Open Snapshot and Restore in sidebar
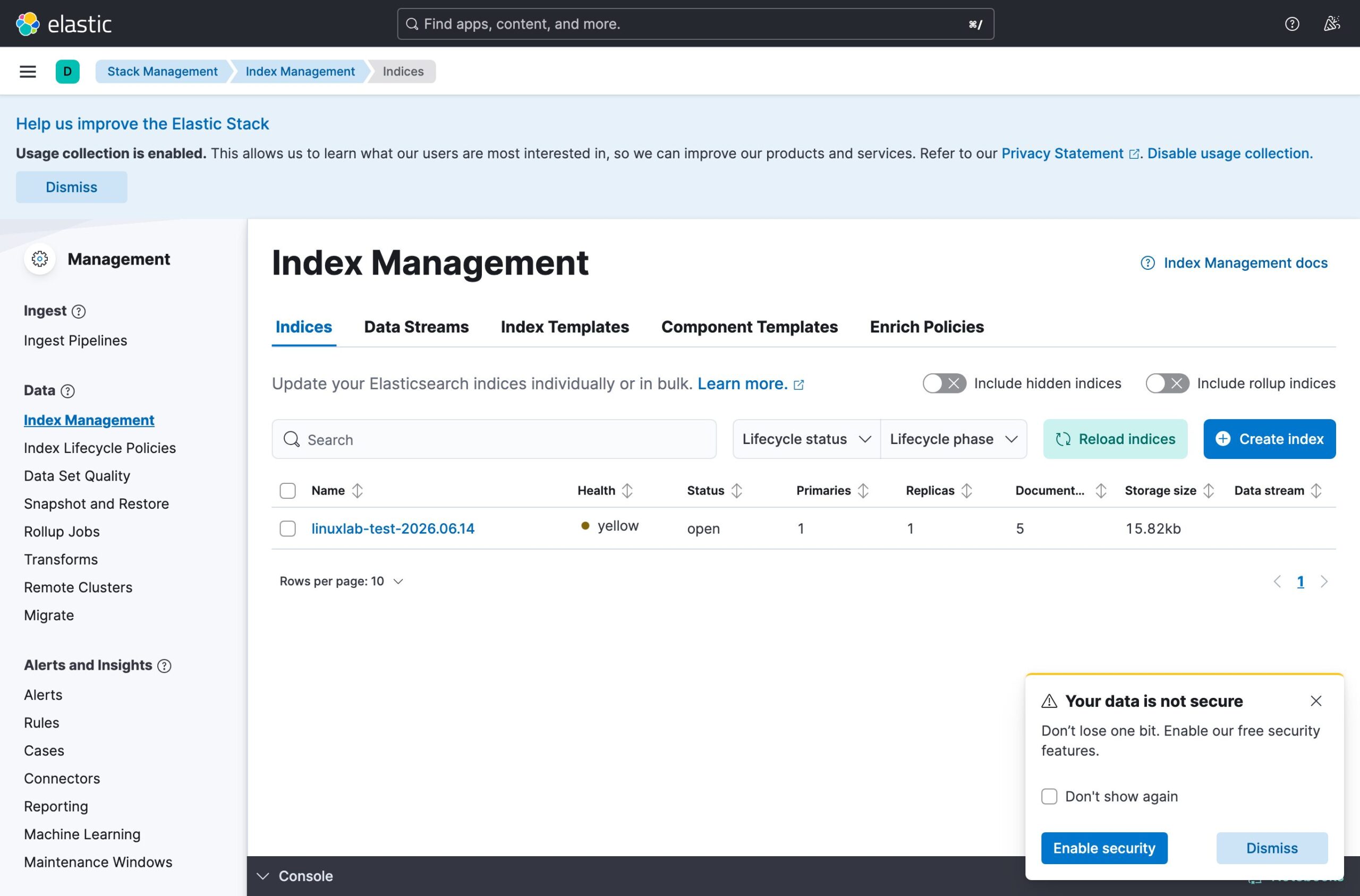Image resolution: width=1360 pixels, height=896 pixels. pyautogui.click(x=97, y=504)
